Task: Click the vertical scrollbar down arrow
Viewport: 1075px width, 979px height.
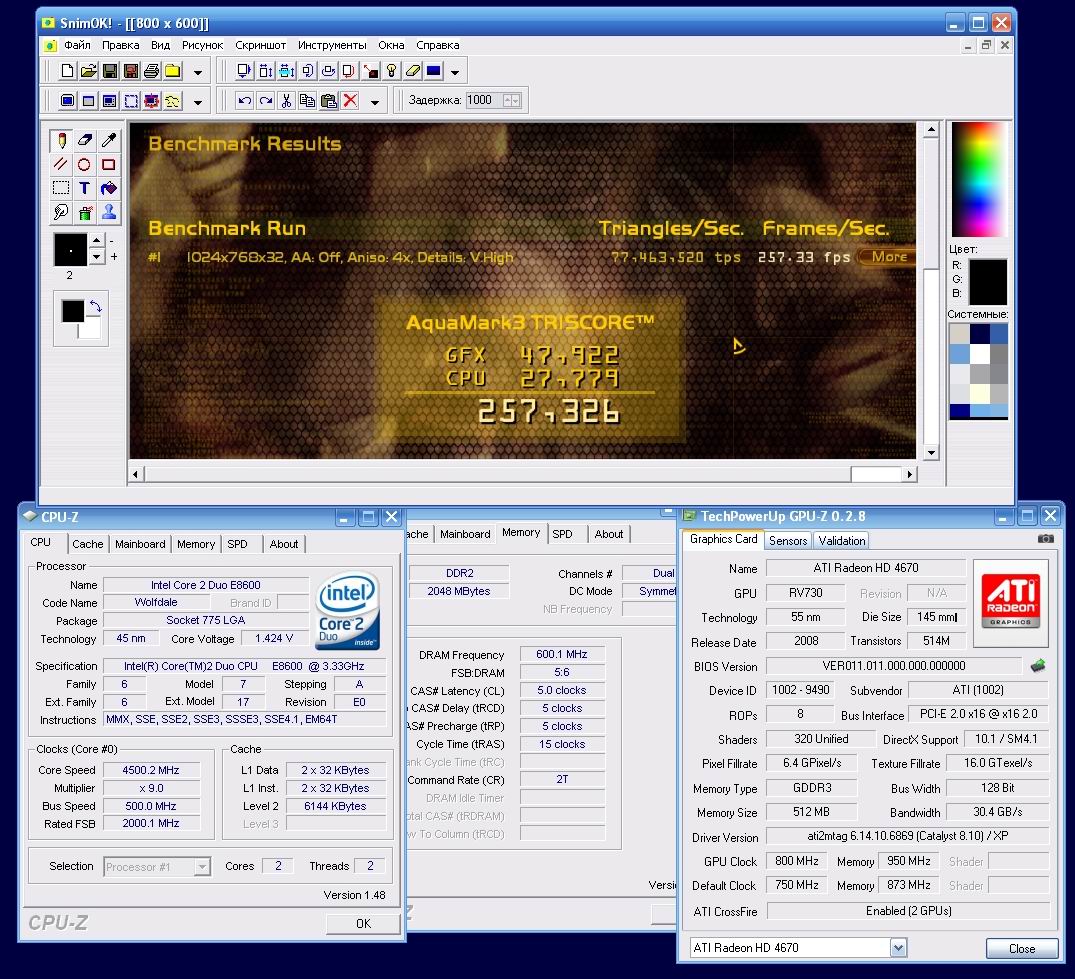Action: pos(930,452)
